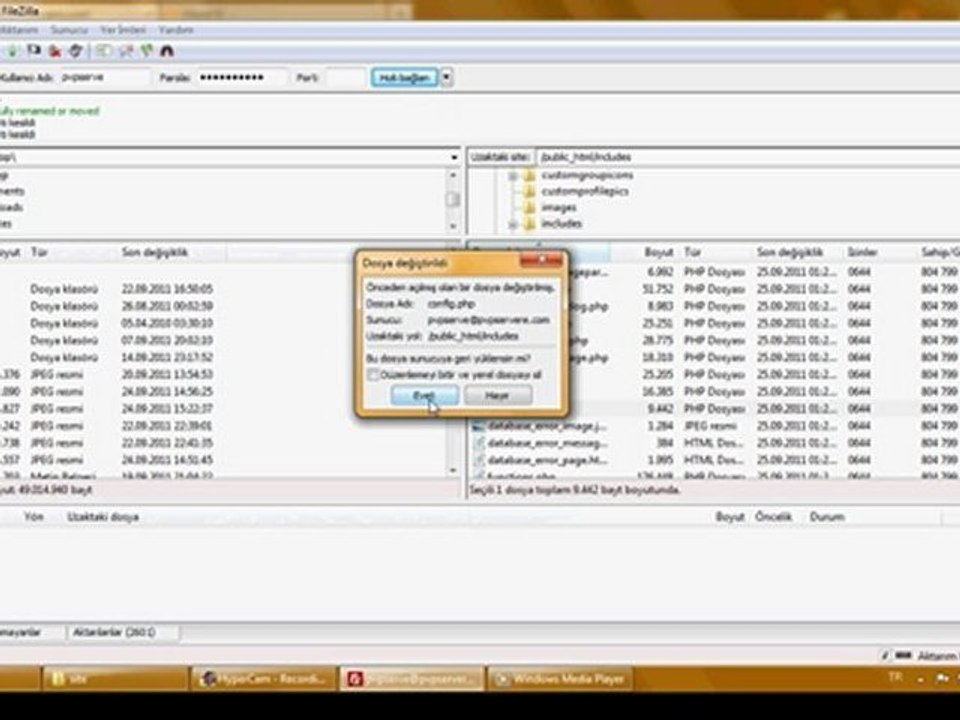Image resolution: width=960 pixels, height=720 pixels.
Task: Sort local list by Tür column
Action: (x=39, y=252)
